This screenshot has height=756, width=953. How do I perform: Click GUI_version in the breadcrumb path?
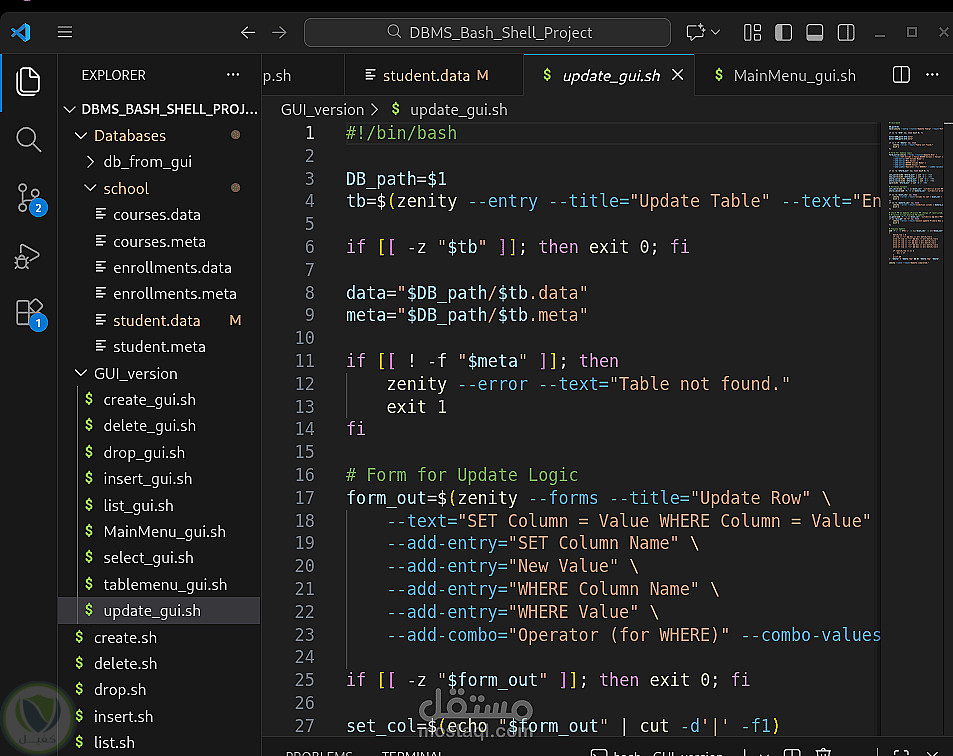point(322,110)
